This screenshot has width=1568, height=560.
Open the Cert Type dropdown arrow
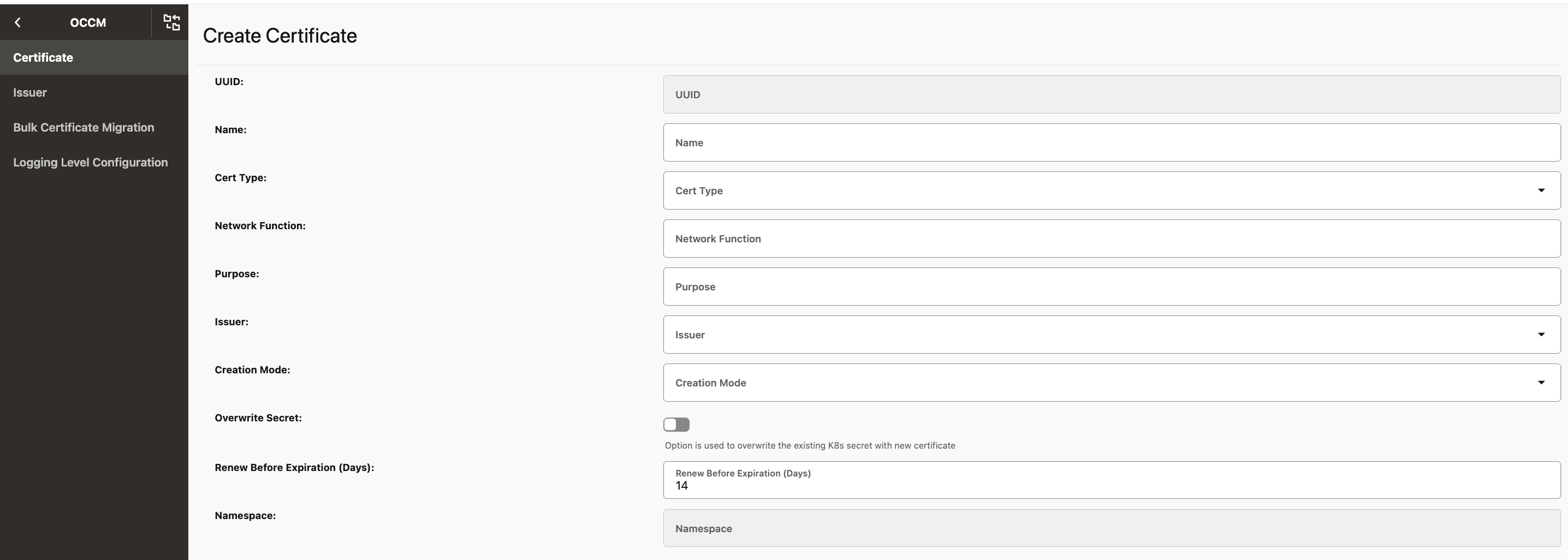tap(1541, 190)
